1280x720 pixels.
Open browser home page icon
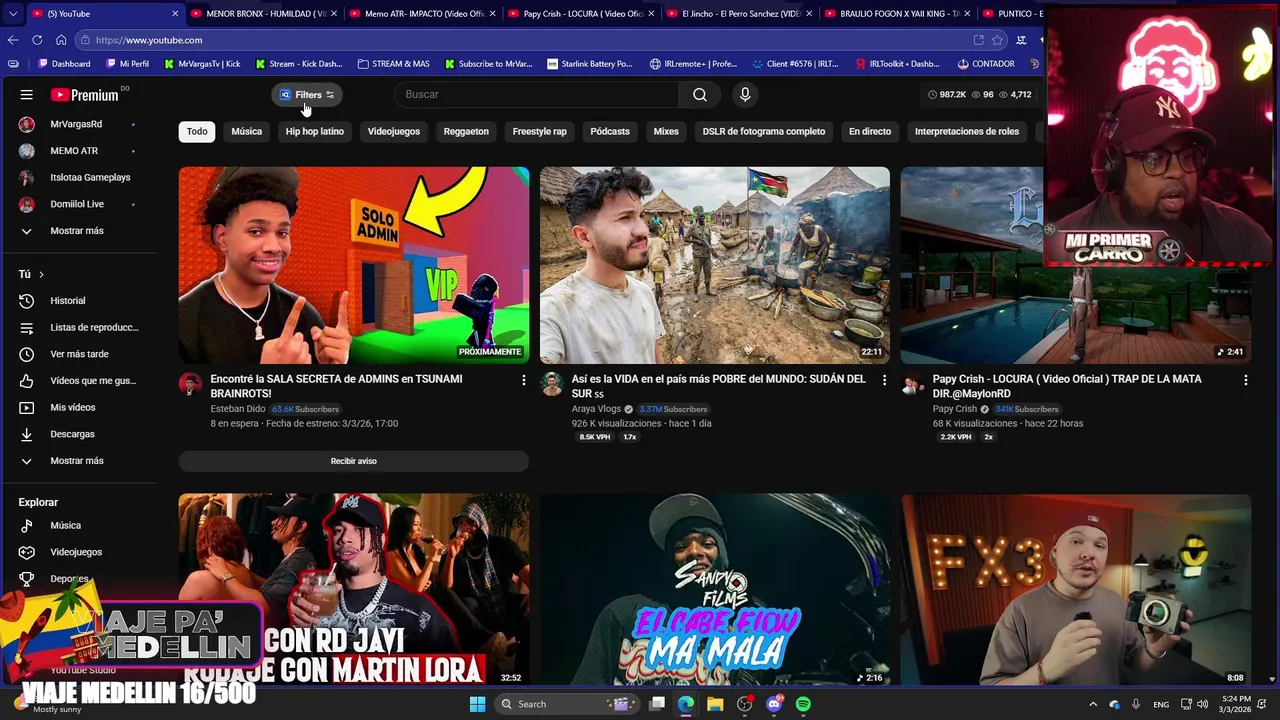point(61,40)
